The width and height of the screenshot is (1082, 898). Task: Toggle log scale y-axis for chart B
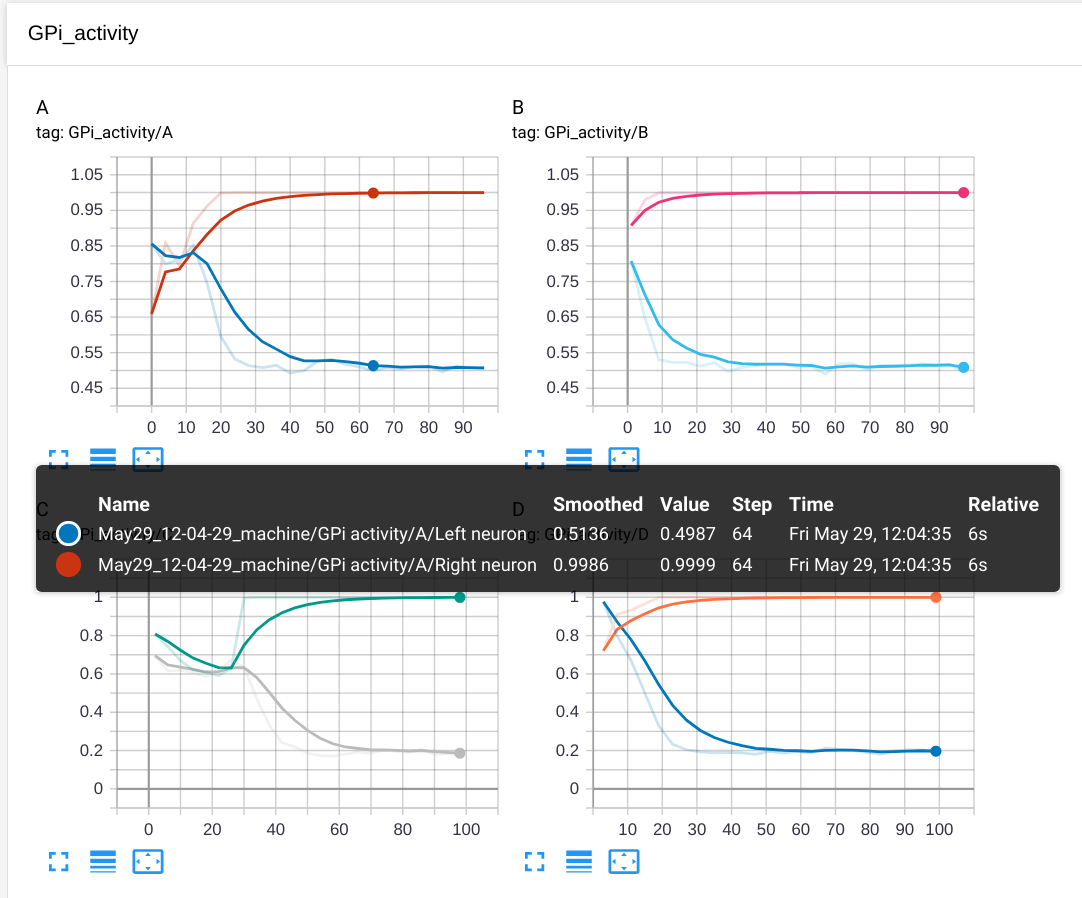click(x=579, y=459)
